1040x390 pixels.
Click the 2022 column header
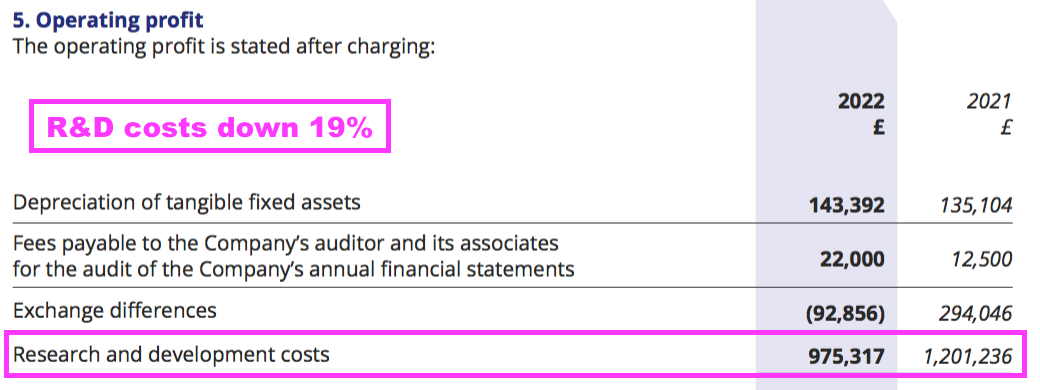861,101
